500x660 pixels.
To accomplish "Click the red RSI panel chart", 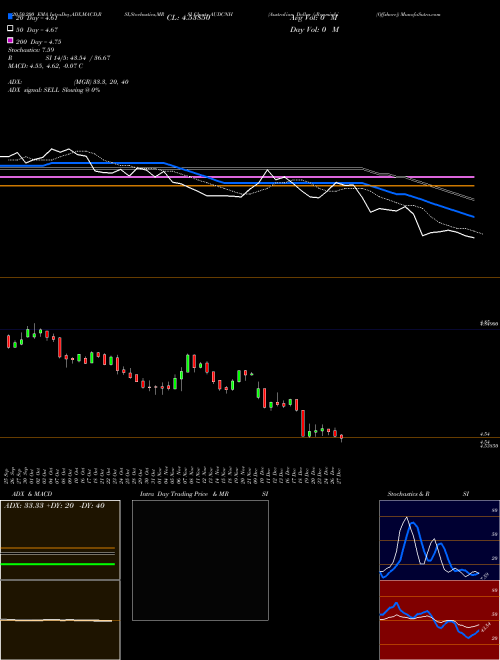I will [439, 620].
